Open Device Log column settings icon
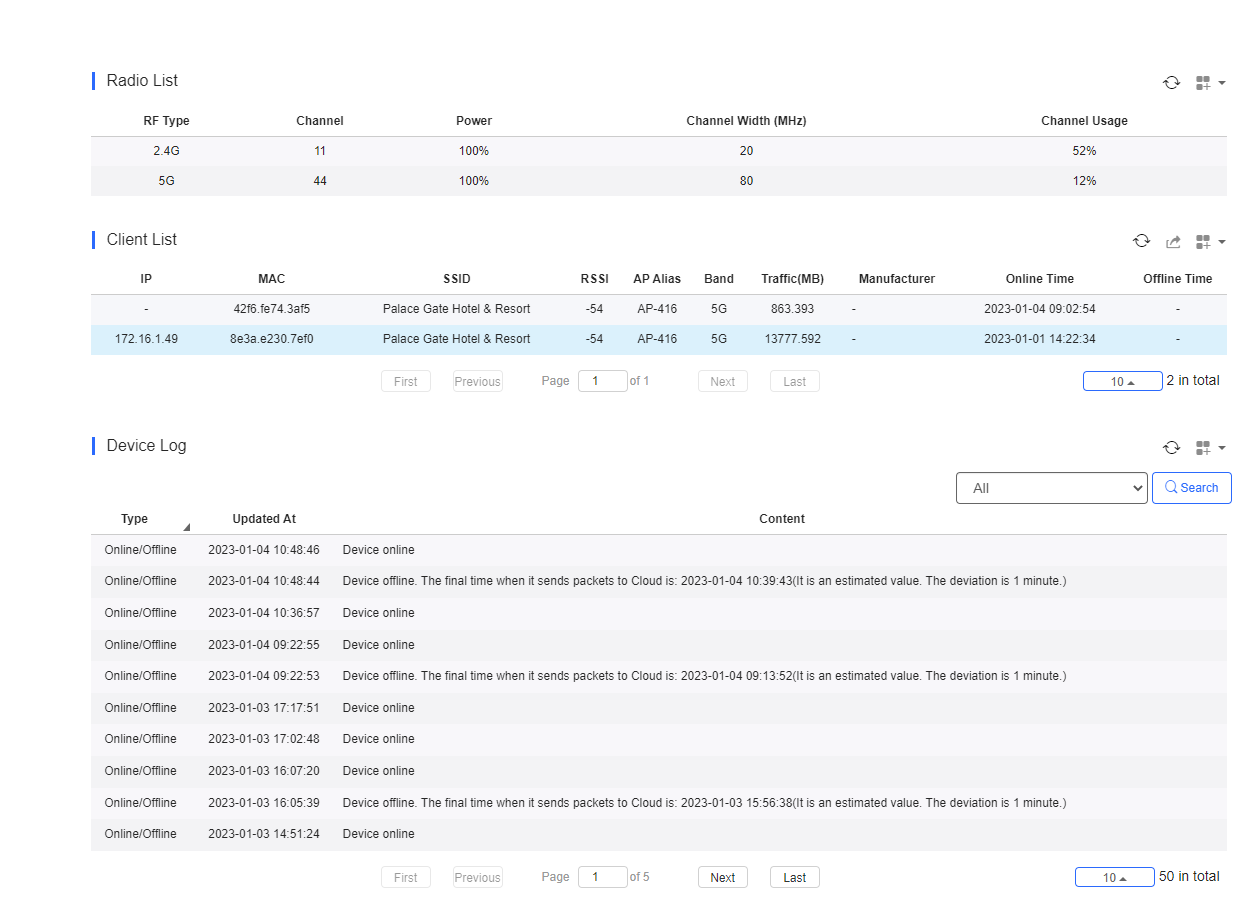1250x916 pixels. click(x=1209, y=448)
